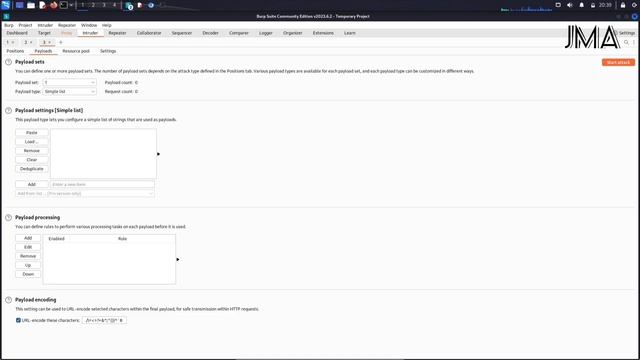The width and height of the screenshot is (640, 360).
Task: Click the arrow beside the payload list box
Action: (x=158, y=154)
